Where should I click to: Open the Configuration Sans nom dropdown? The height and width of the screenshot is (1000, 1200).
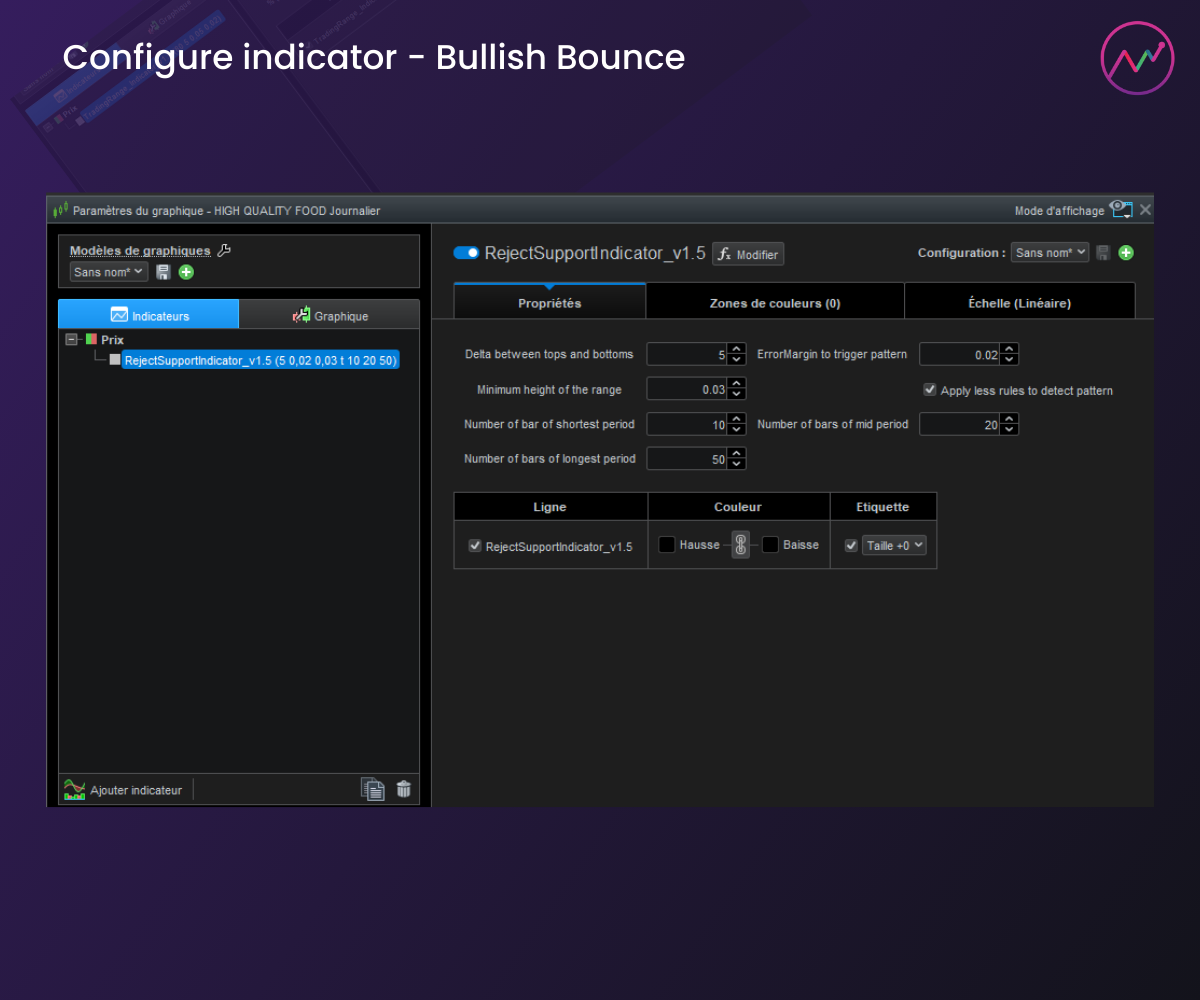[x=1049, y=253]
